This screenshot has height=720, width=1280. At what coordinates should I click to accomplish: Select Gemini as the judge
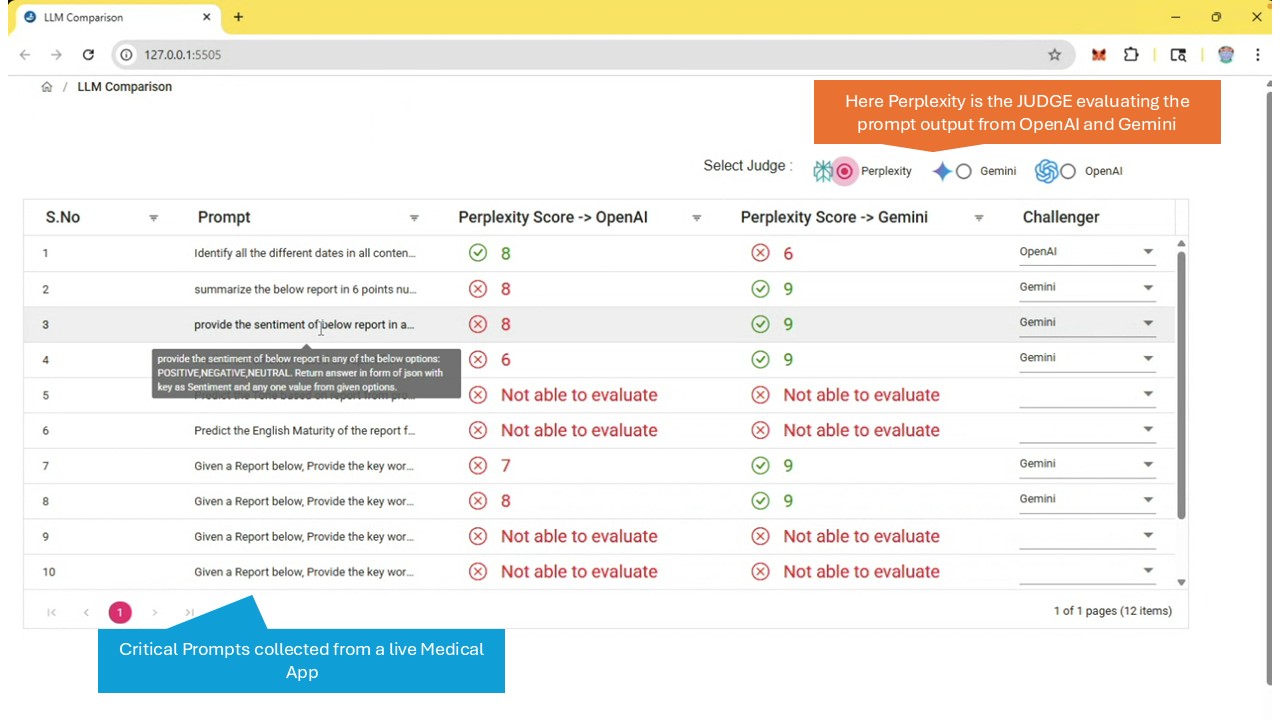(964, 171)
